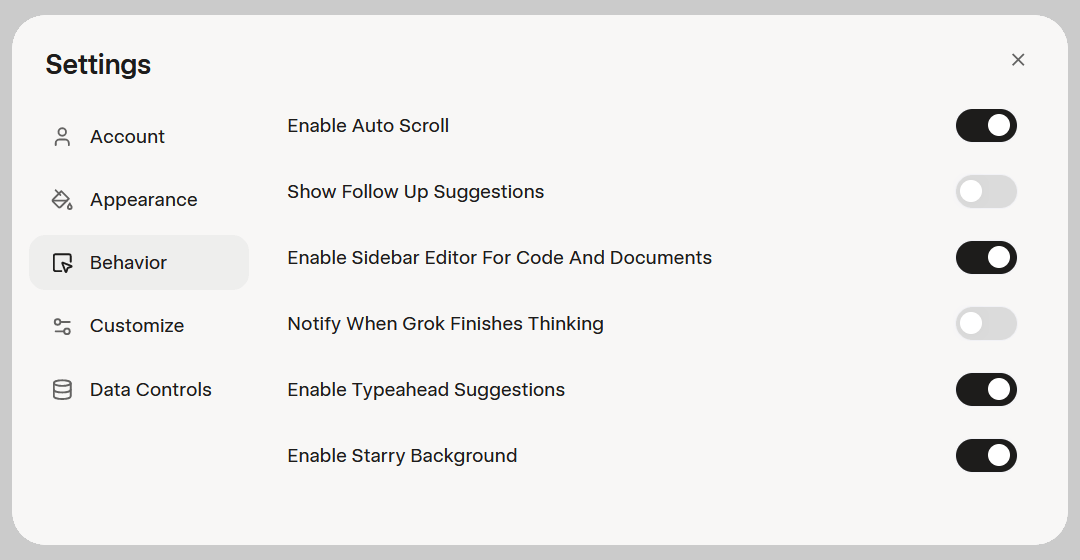Viewport: 1080px width, 560px height.
Task: Click the Data Controls database icon
Action: pyautogui.click(x=62, y=390)
